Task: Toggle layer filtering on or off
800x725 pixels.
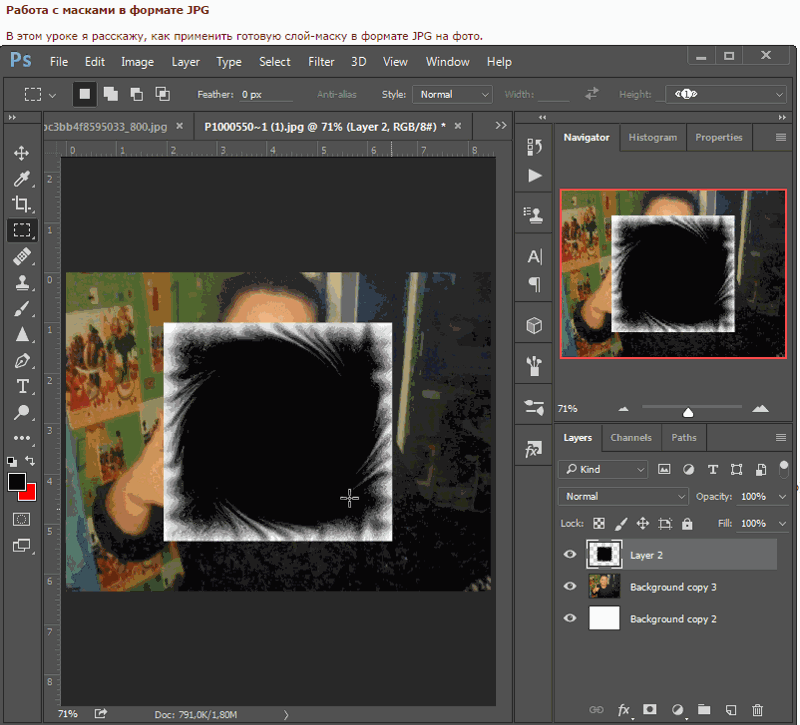Action: (784, 469)
